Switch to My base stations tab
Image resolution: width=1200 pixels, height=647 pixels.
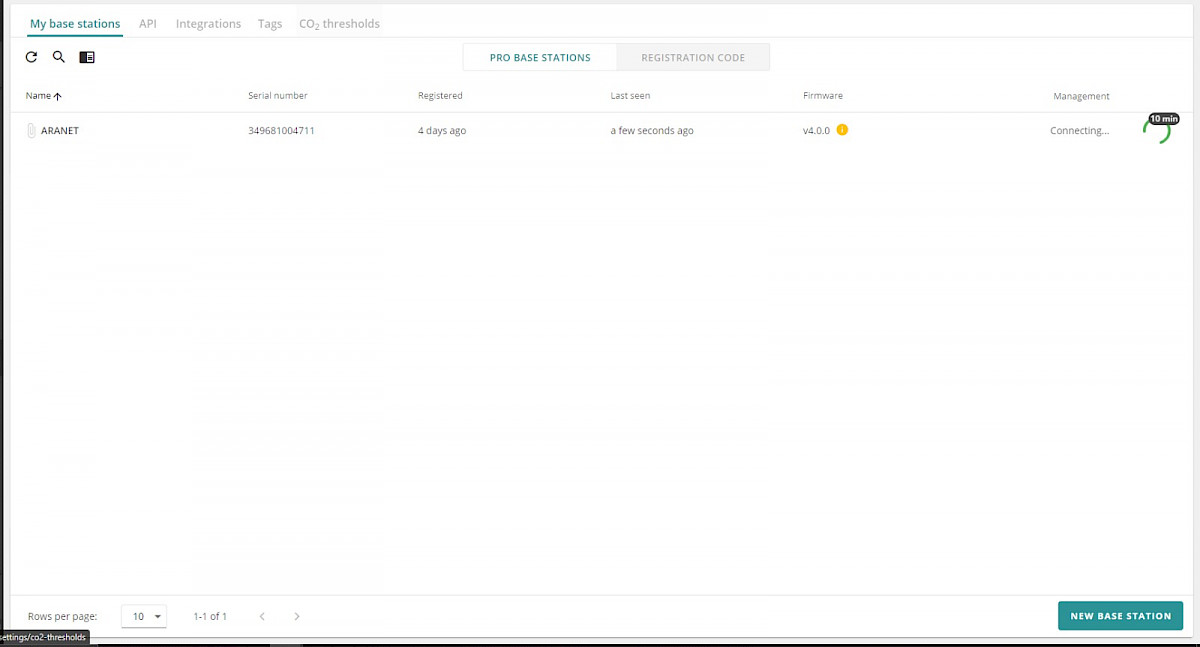[75, 23]
